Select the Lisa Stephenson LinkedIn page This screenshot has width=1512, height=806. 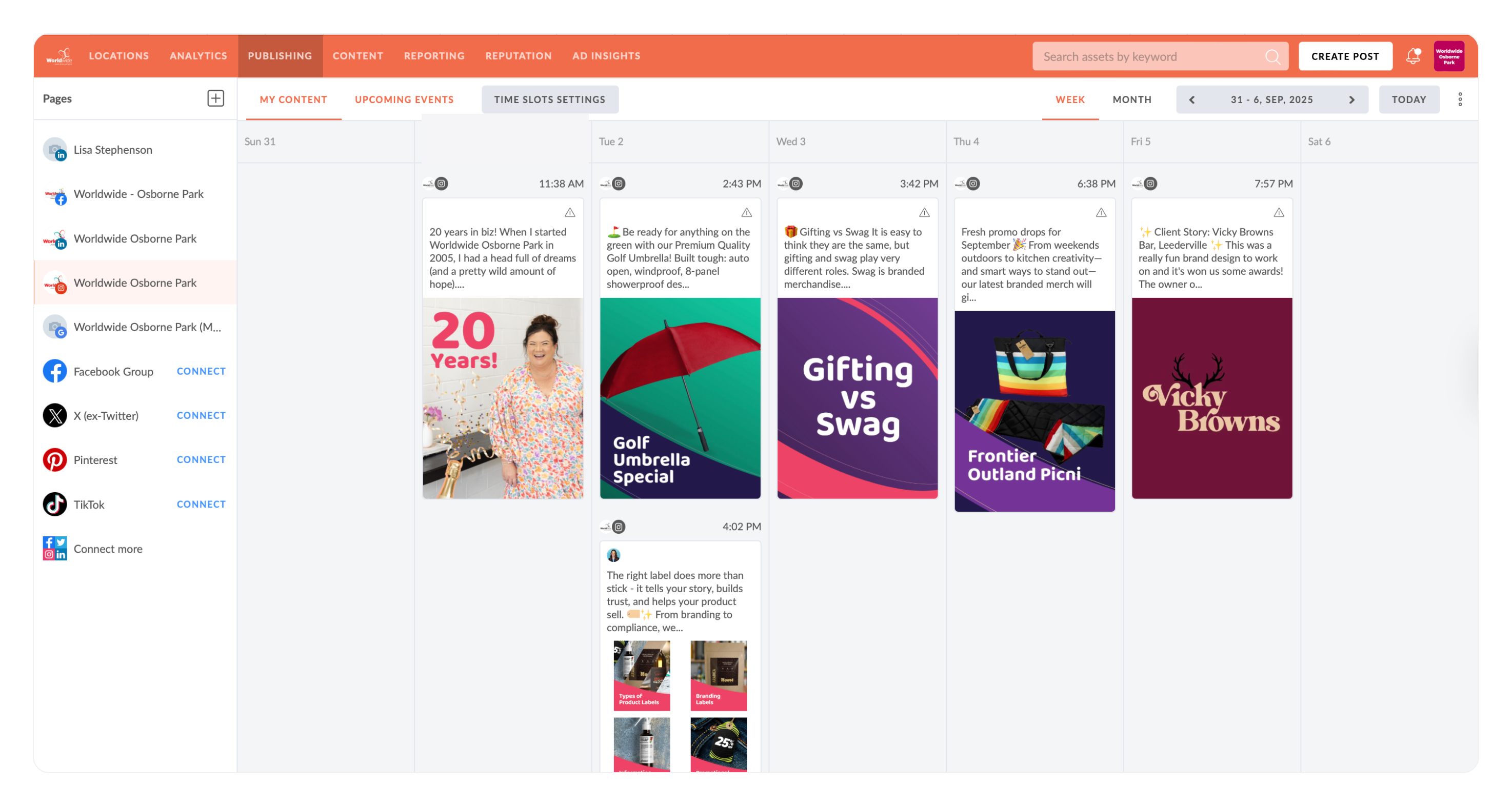[x=135, y=150]
